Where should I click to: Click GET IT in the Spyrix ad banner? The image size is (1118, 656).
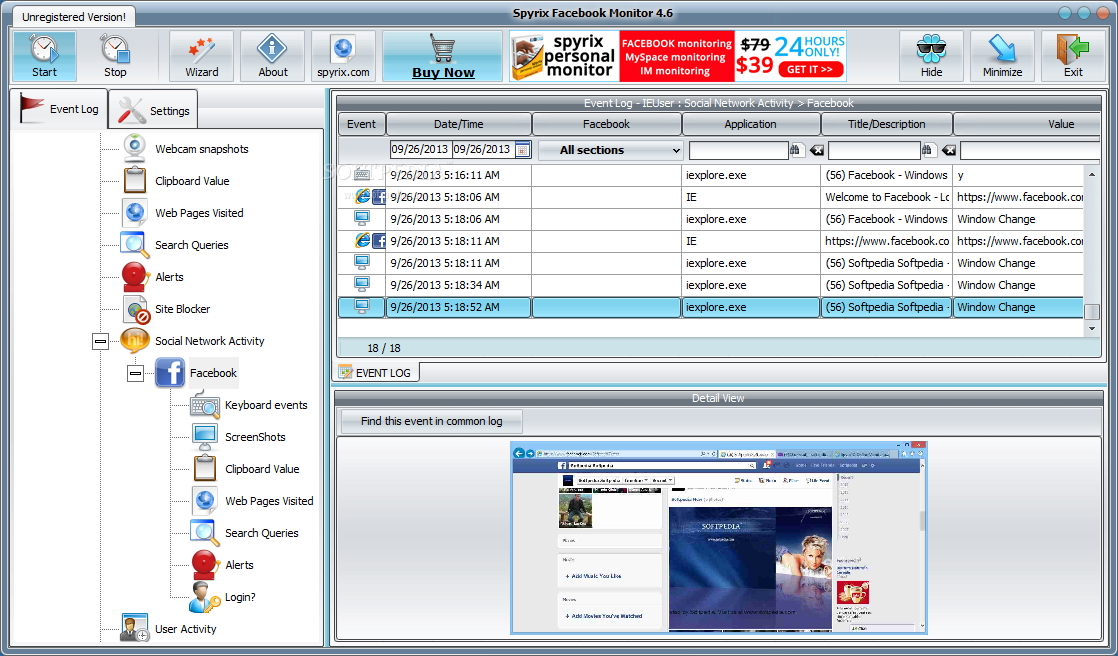pyautogui.click(x=811, y=69)
